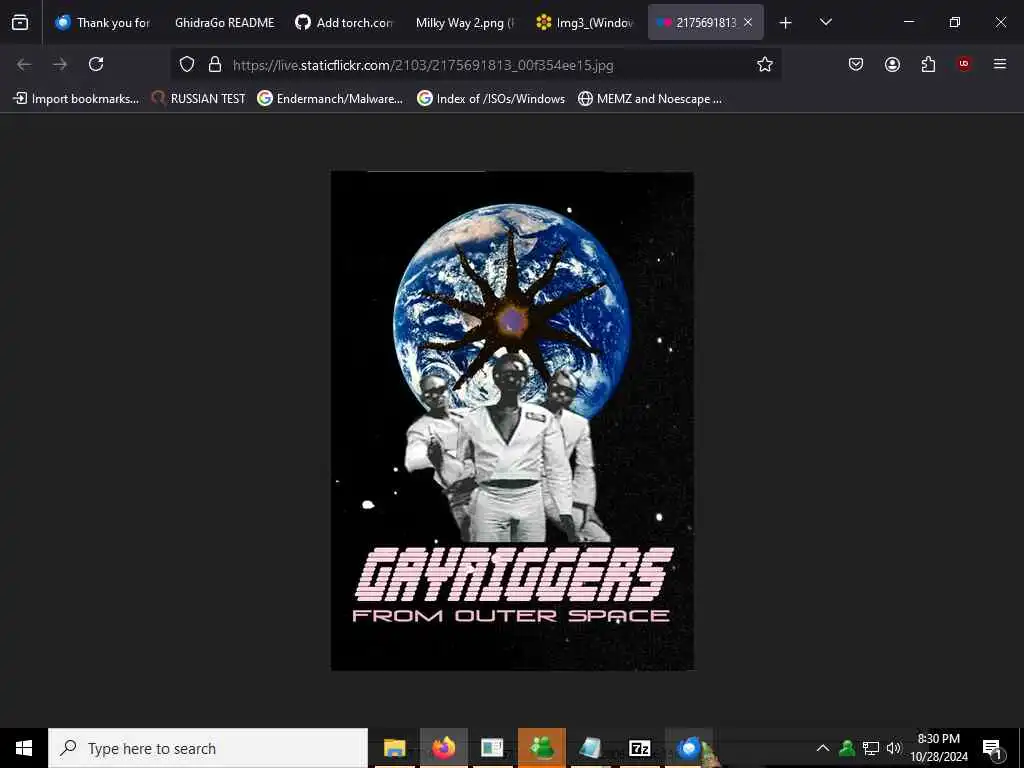The image size is (1024, 768).
Task: Close the 2175691813 tab
Action: coord(748,22)
